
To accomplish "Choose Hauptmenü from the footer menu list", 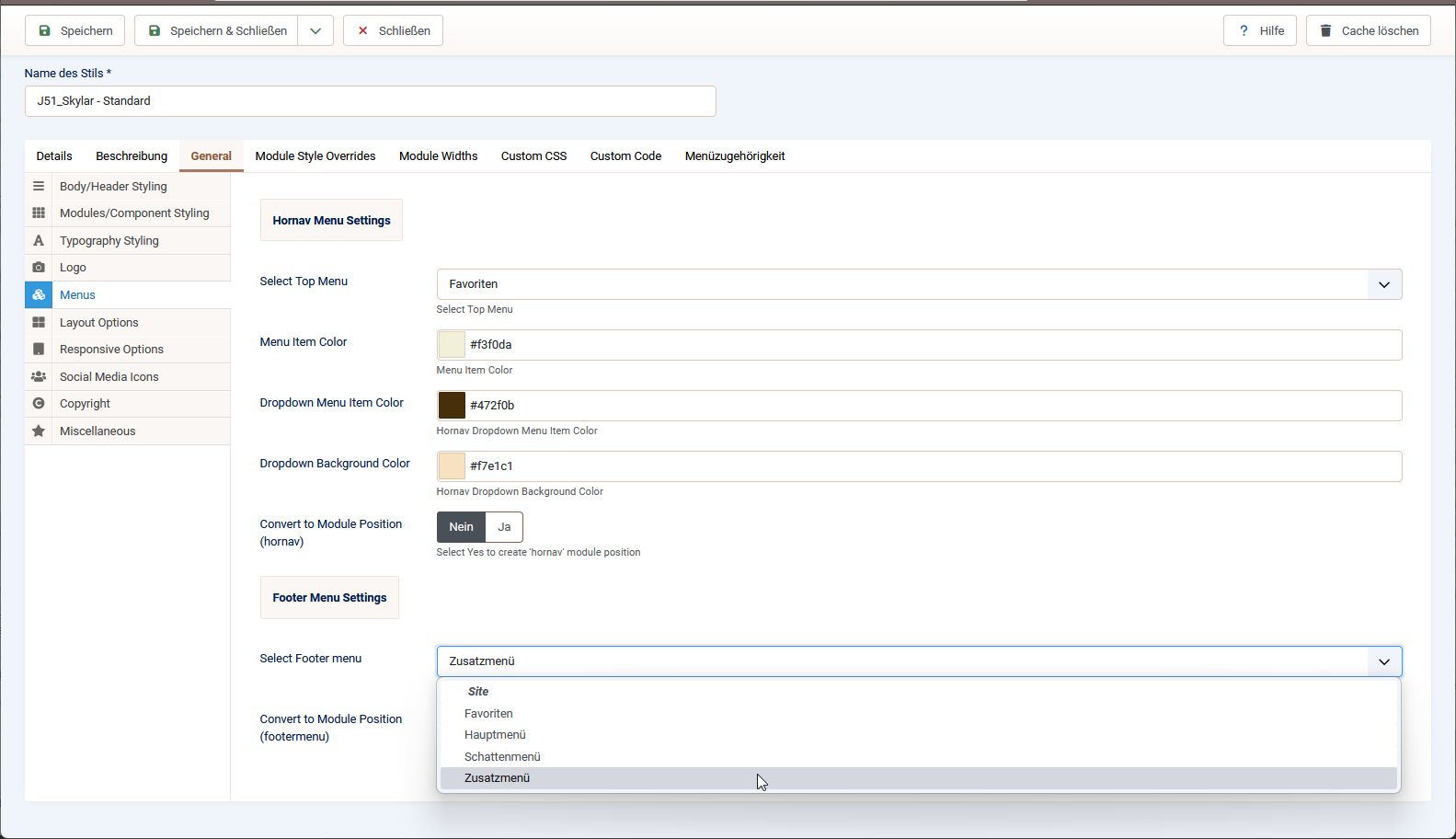I will click(495, 735).
